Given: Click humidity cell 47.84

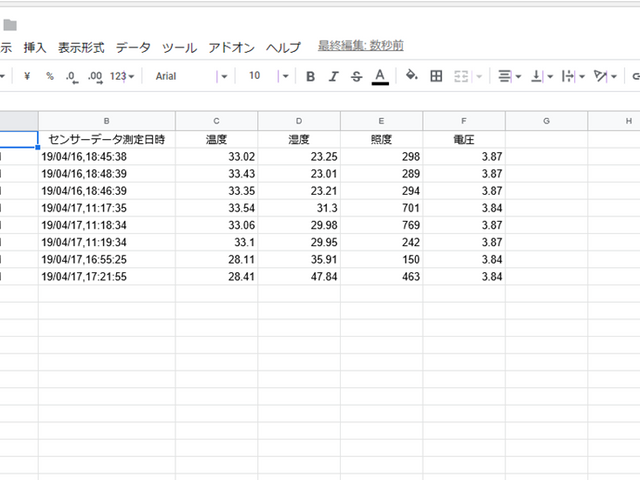Looking at the screenshot, I should coord(299,277).
